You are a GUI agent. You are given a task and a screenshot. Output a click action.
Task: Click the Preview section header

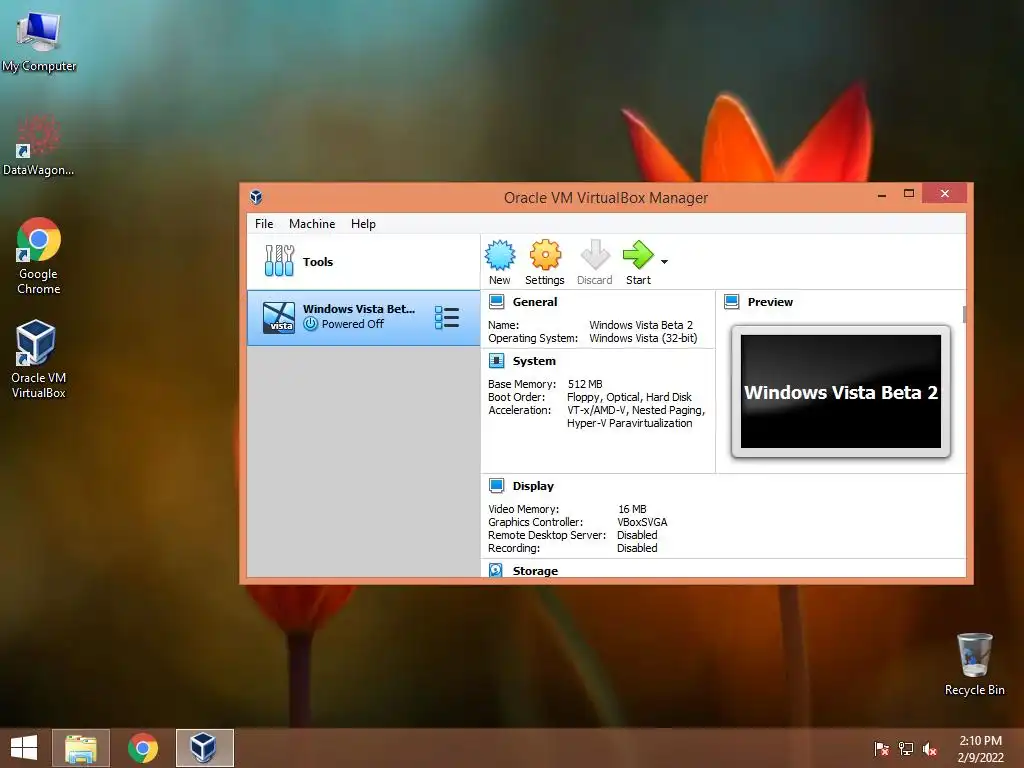click(770, 302)
